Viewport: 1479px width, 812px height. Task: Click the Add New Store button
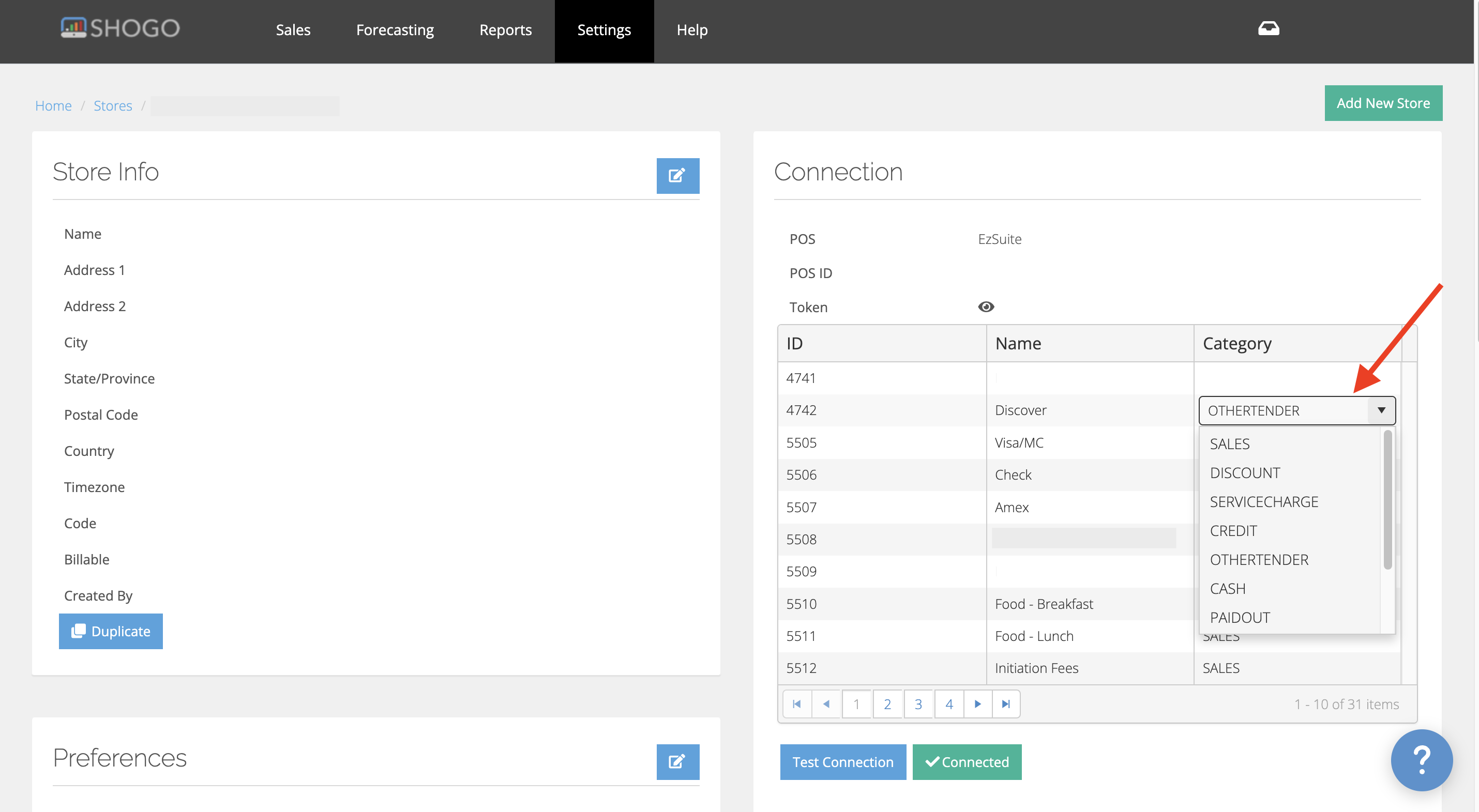click(x=1383, y=103)
